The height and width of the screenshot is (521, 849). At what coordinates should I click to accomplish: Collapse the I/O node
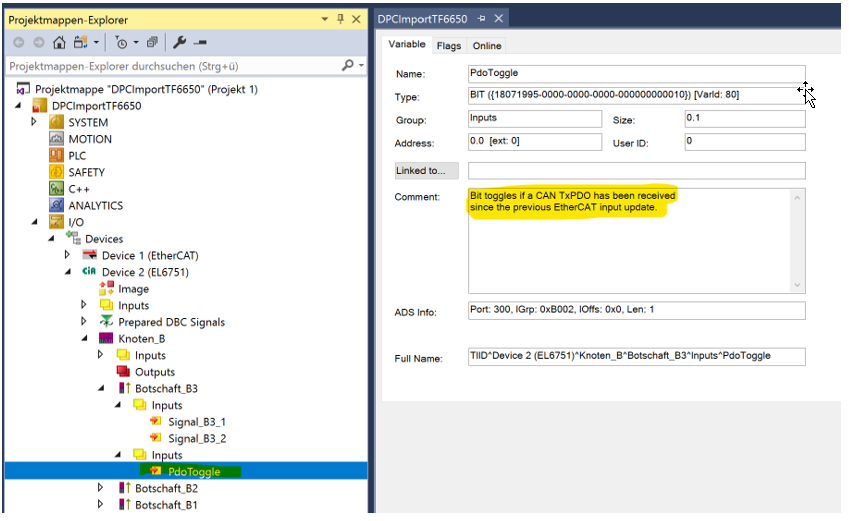[x=35, y=222]
